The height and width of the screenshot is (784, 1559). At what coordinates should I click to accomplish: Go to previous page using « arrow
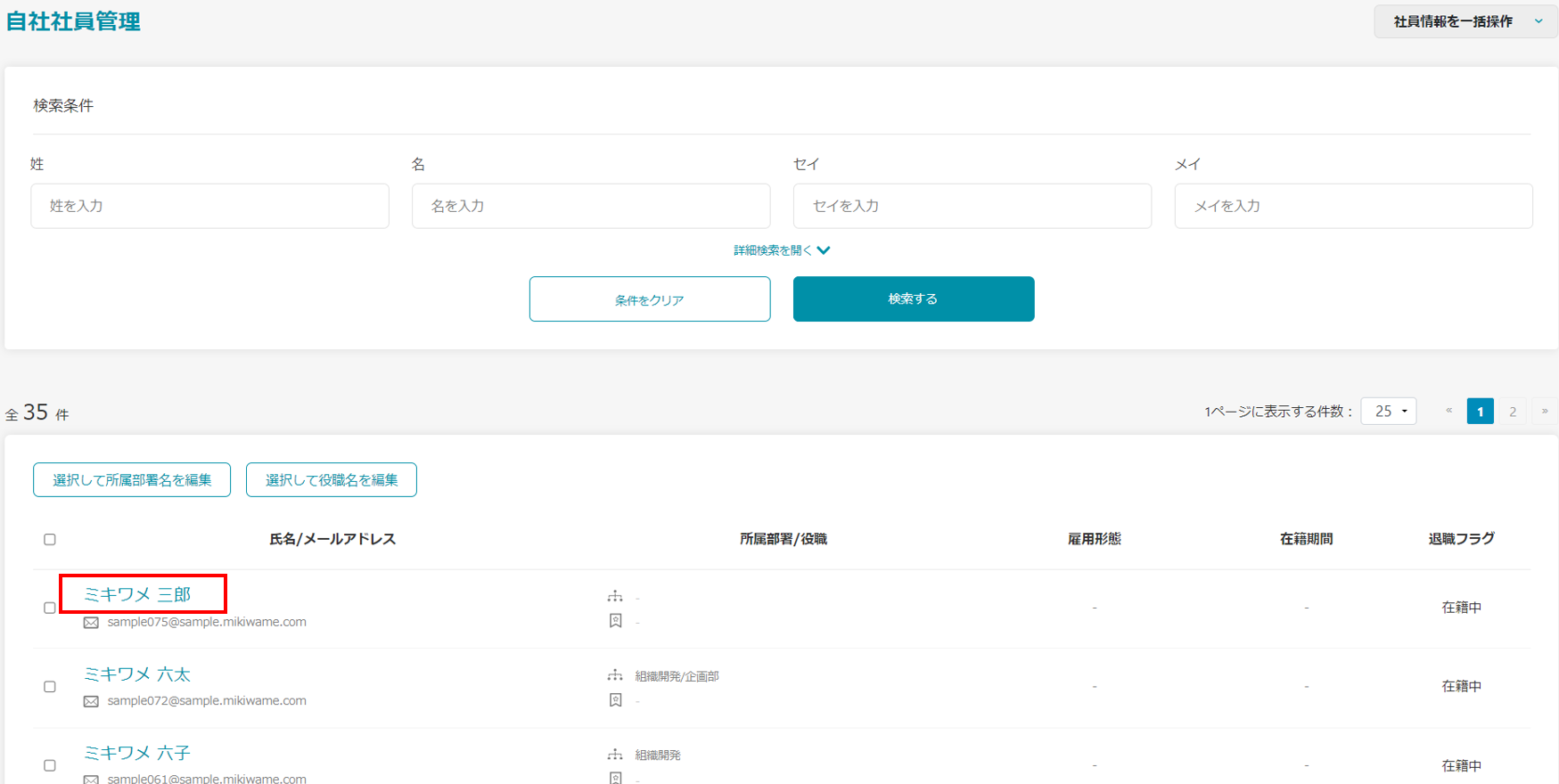click(x=1448, y=411)
